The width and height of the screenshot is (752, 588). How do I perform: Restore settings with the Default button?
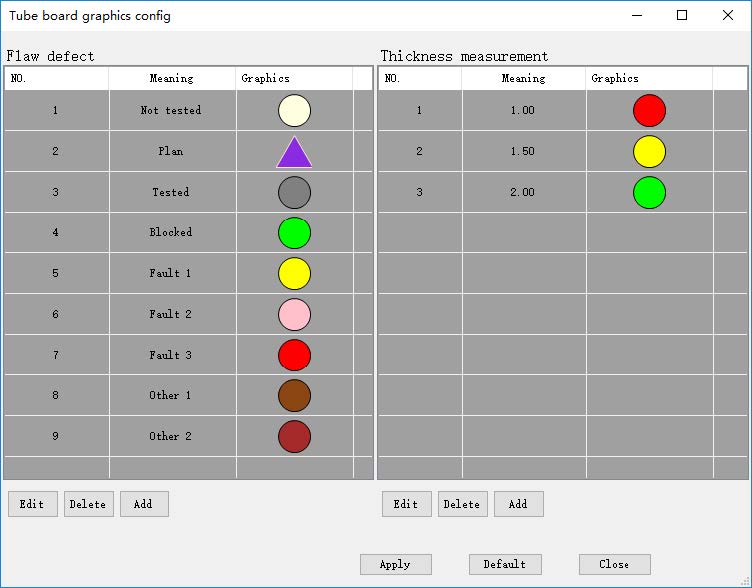(505, 564)
